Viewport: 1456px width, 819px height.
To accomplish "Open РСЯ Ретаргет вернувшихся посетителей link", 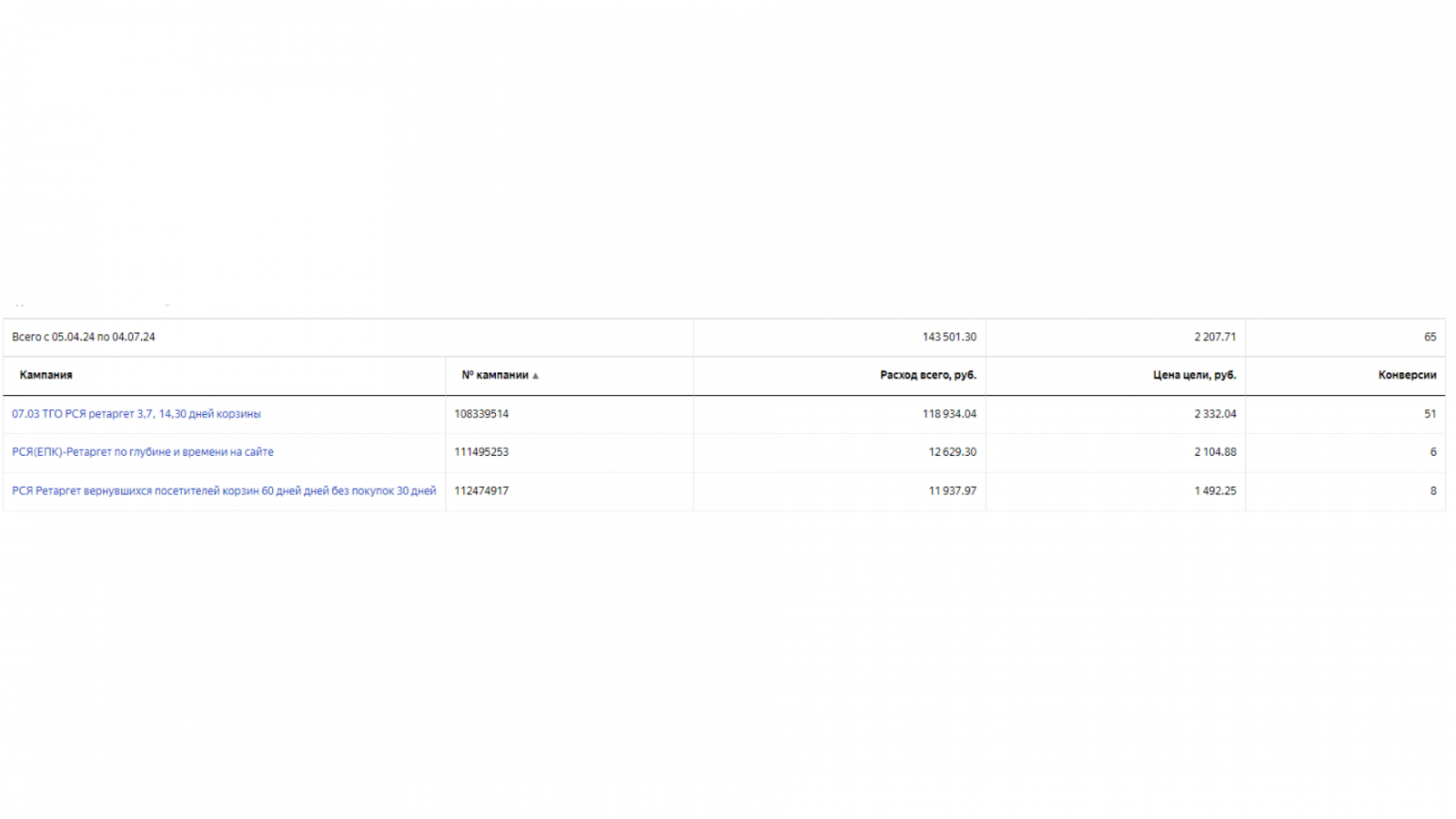I will pos(224,491).
